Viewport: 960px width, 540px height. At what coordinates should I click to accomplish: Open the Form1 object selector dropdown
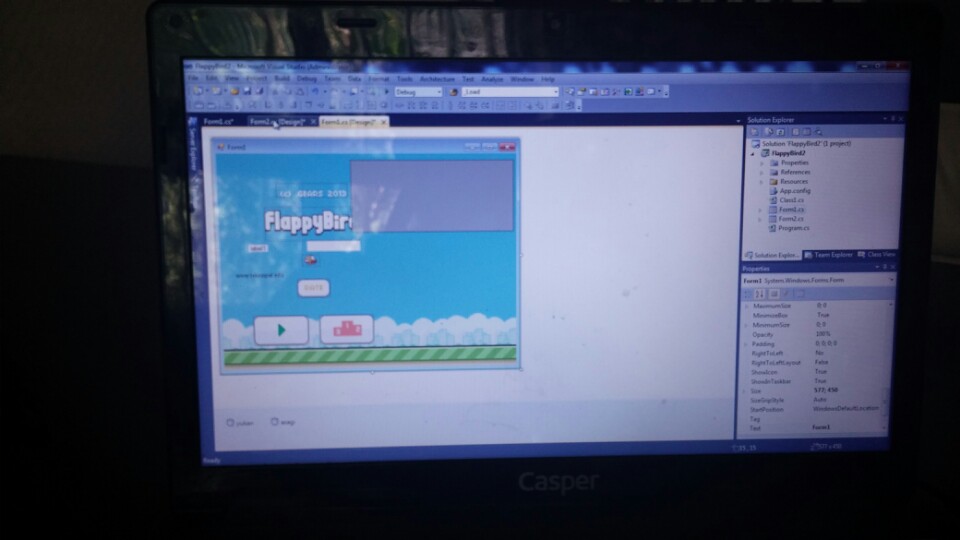point(891,280)
